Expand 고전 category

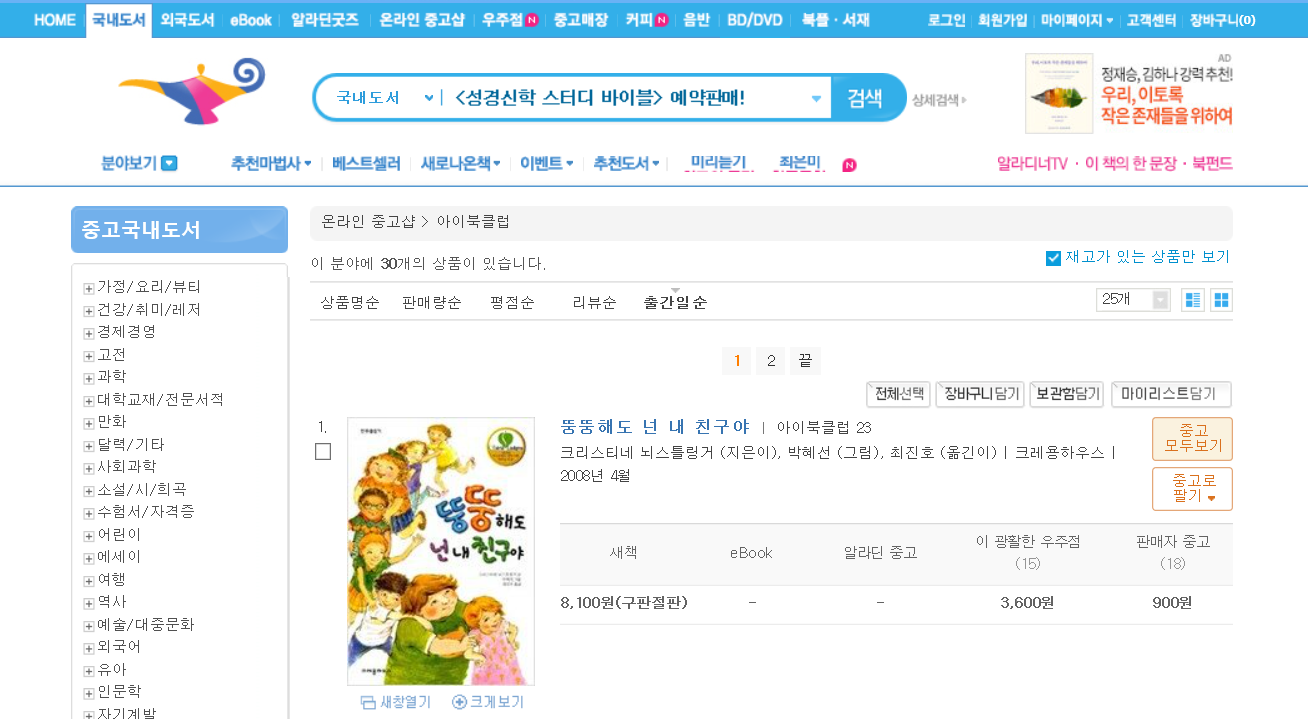[89, 356]
